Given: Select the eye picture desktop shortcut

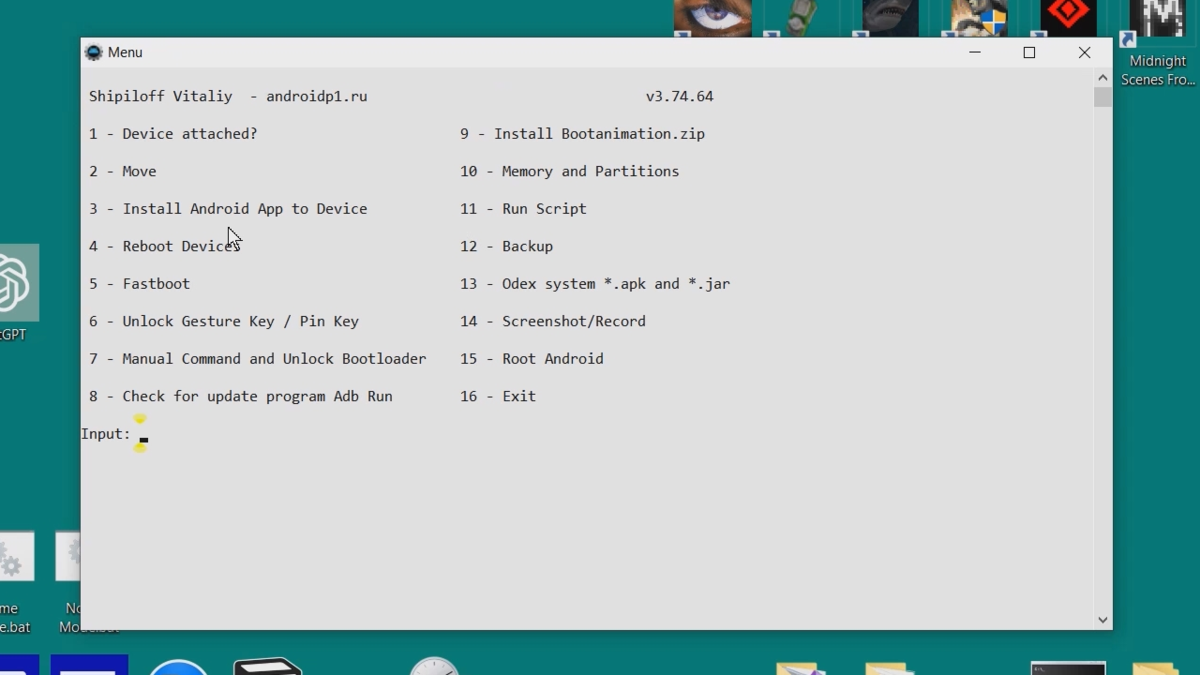Looking at the screenshot, I should pyautogui.click(x=712, y=18).
